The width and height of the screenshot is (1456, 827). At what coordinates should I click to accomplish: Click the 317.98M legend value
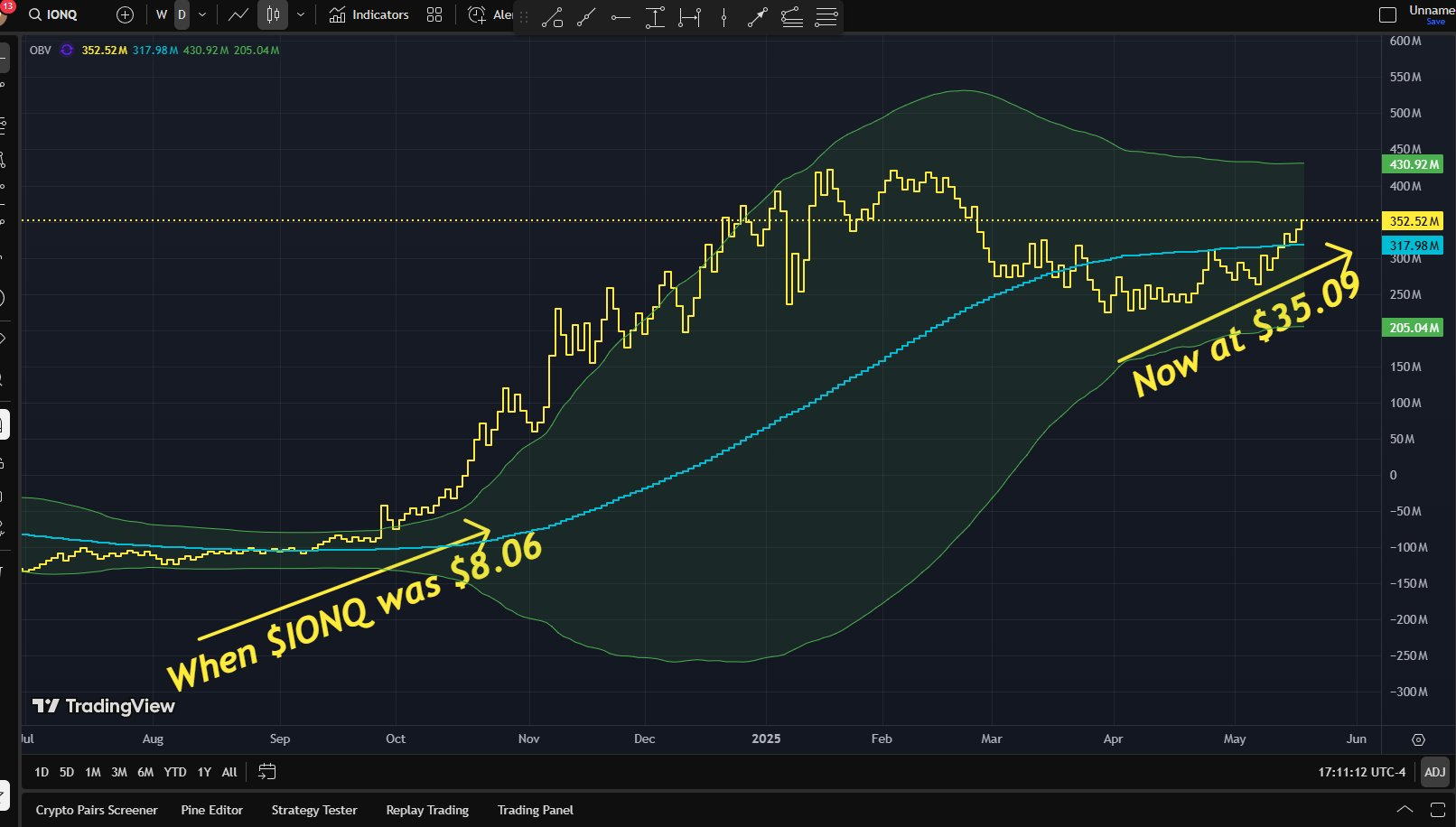pos(155,51)
